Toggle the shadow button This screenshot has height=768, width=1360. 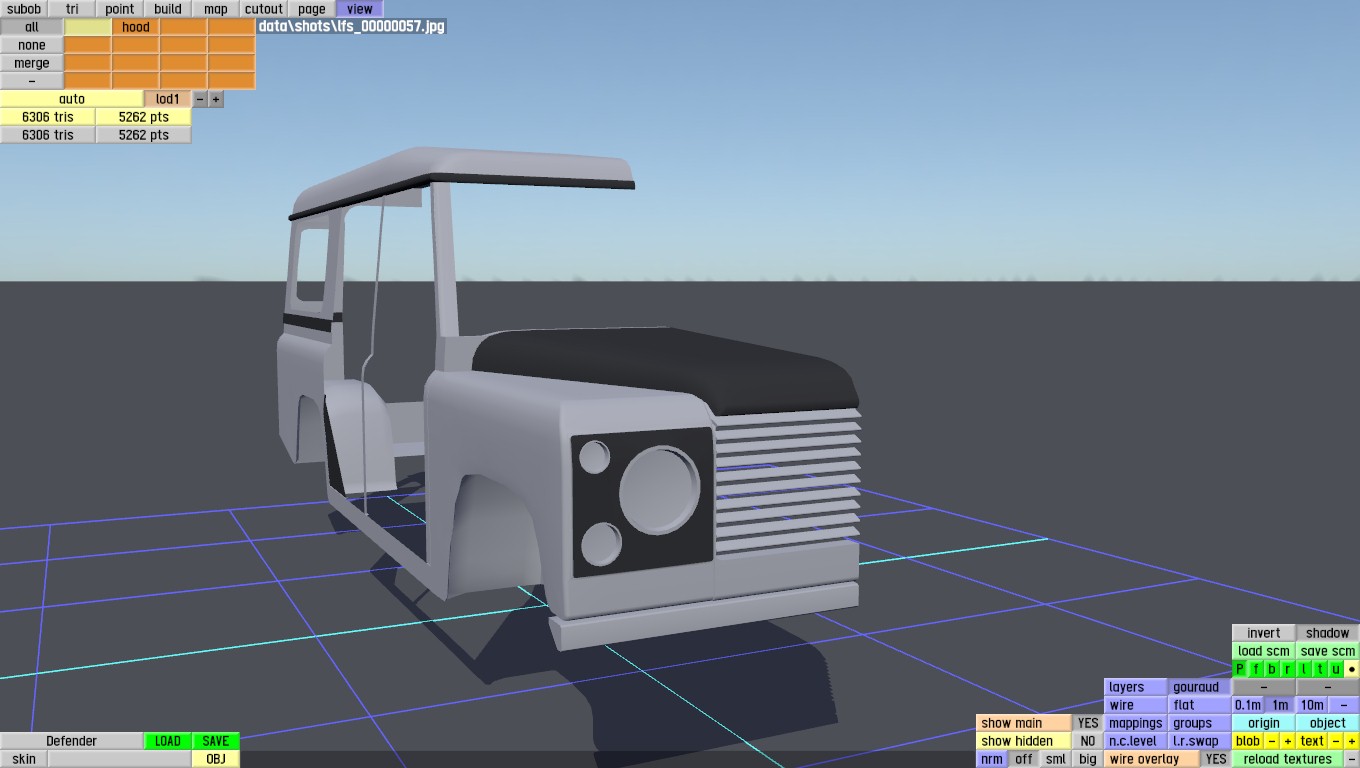pos(1328,633)
